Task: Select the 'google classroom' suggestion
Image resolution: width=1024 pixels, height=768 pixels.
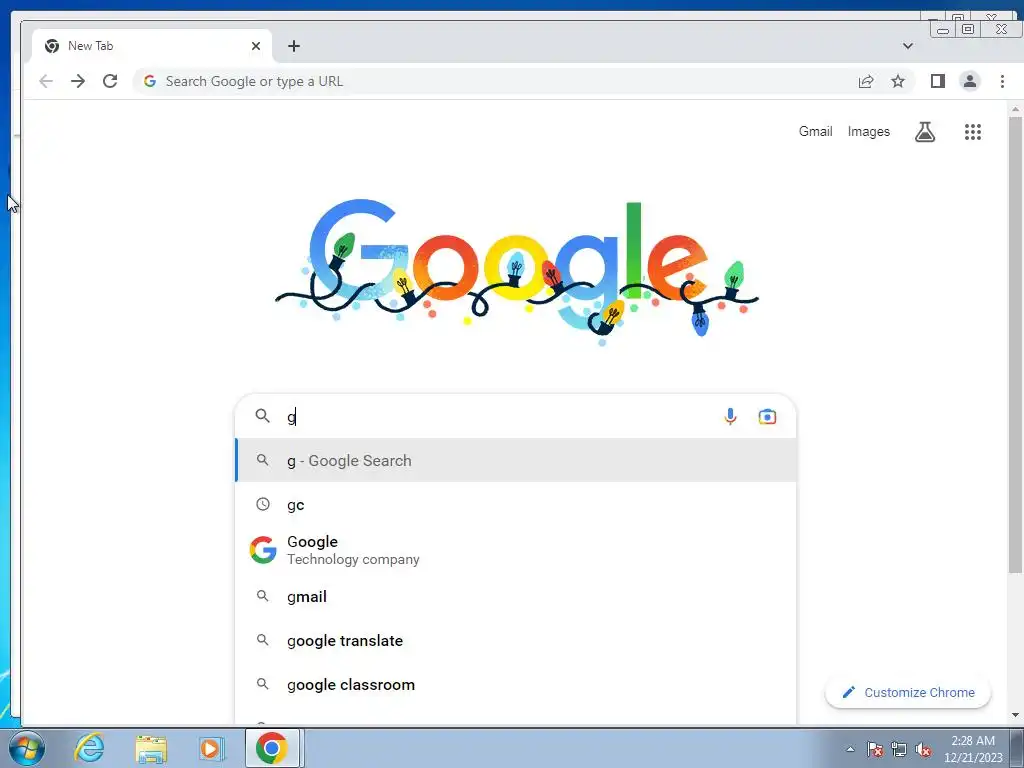Action: (516, 684)
